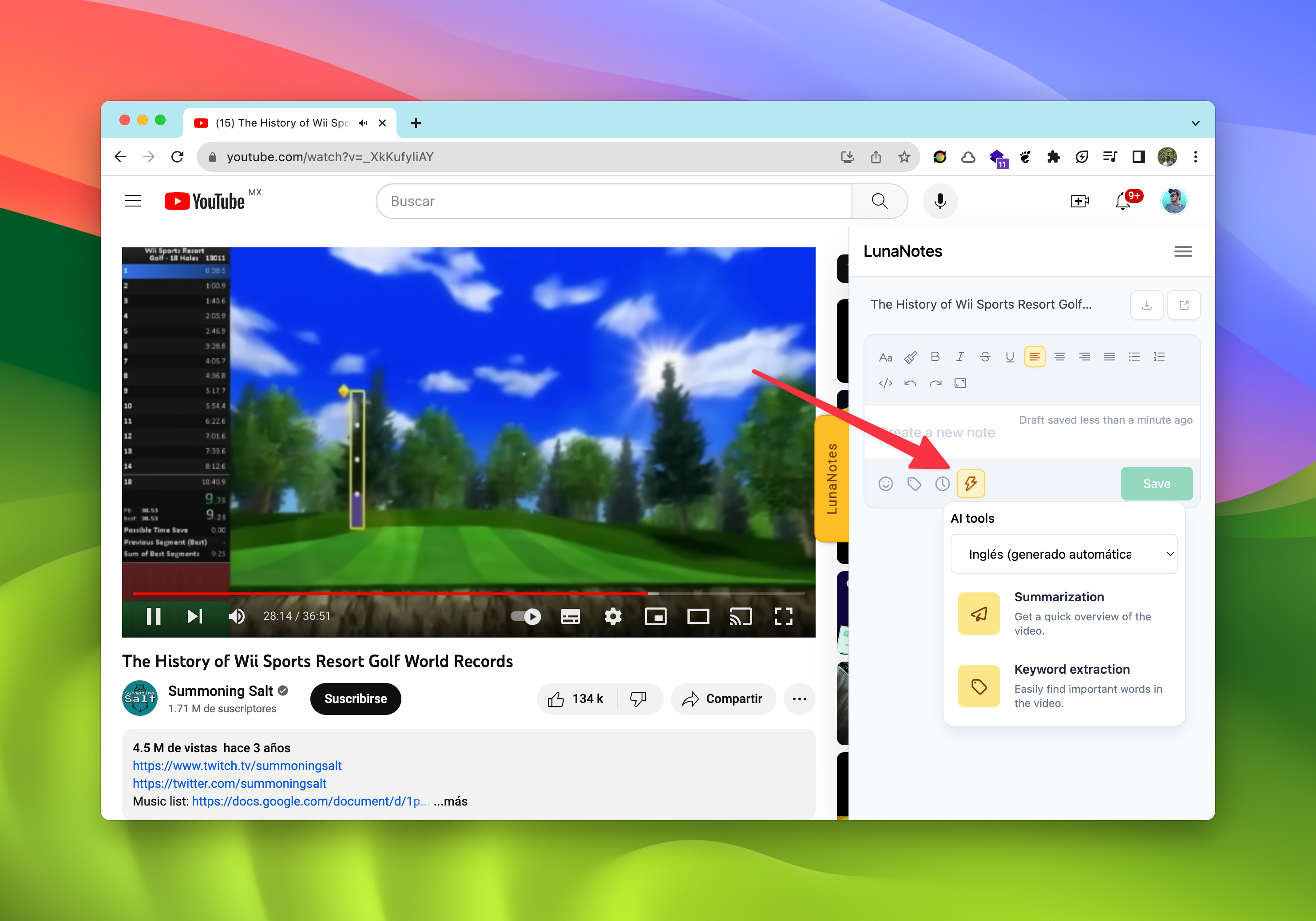Viewport: 1316px width, 921px height.
Task: Seek on the red video progress bar
Action: (468, 593)
